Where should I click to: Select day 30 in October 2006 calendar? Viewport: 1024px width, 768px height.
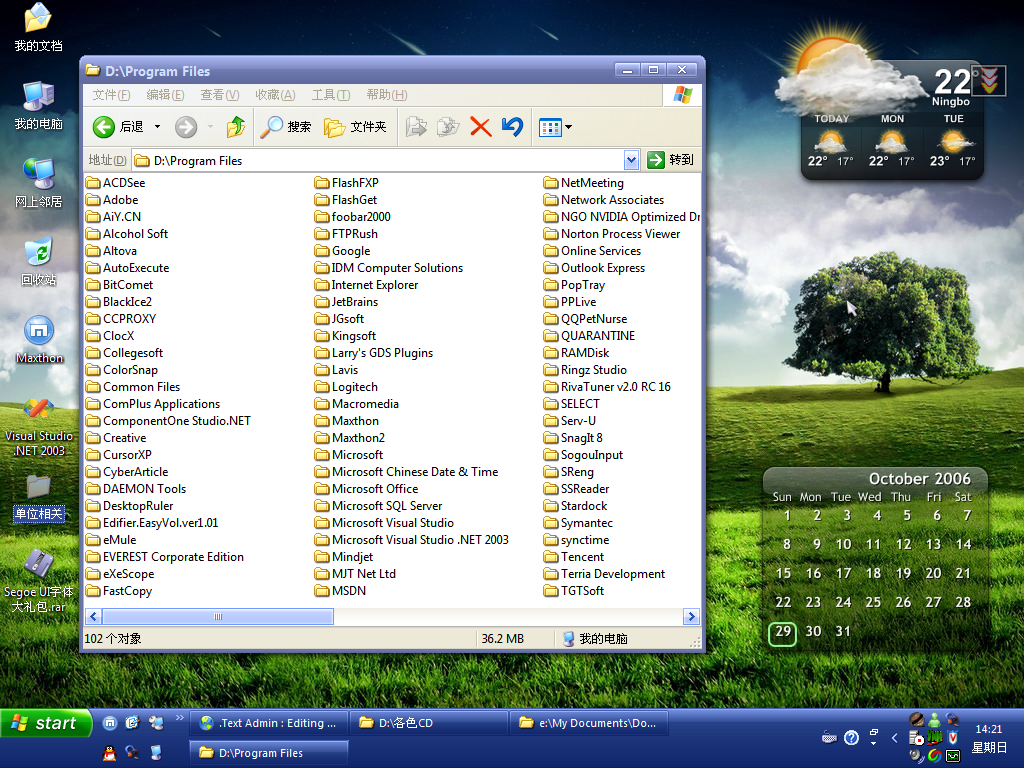tap(813, 631)
